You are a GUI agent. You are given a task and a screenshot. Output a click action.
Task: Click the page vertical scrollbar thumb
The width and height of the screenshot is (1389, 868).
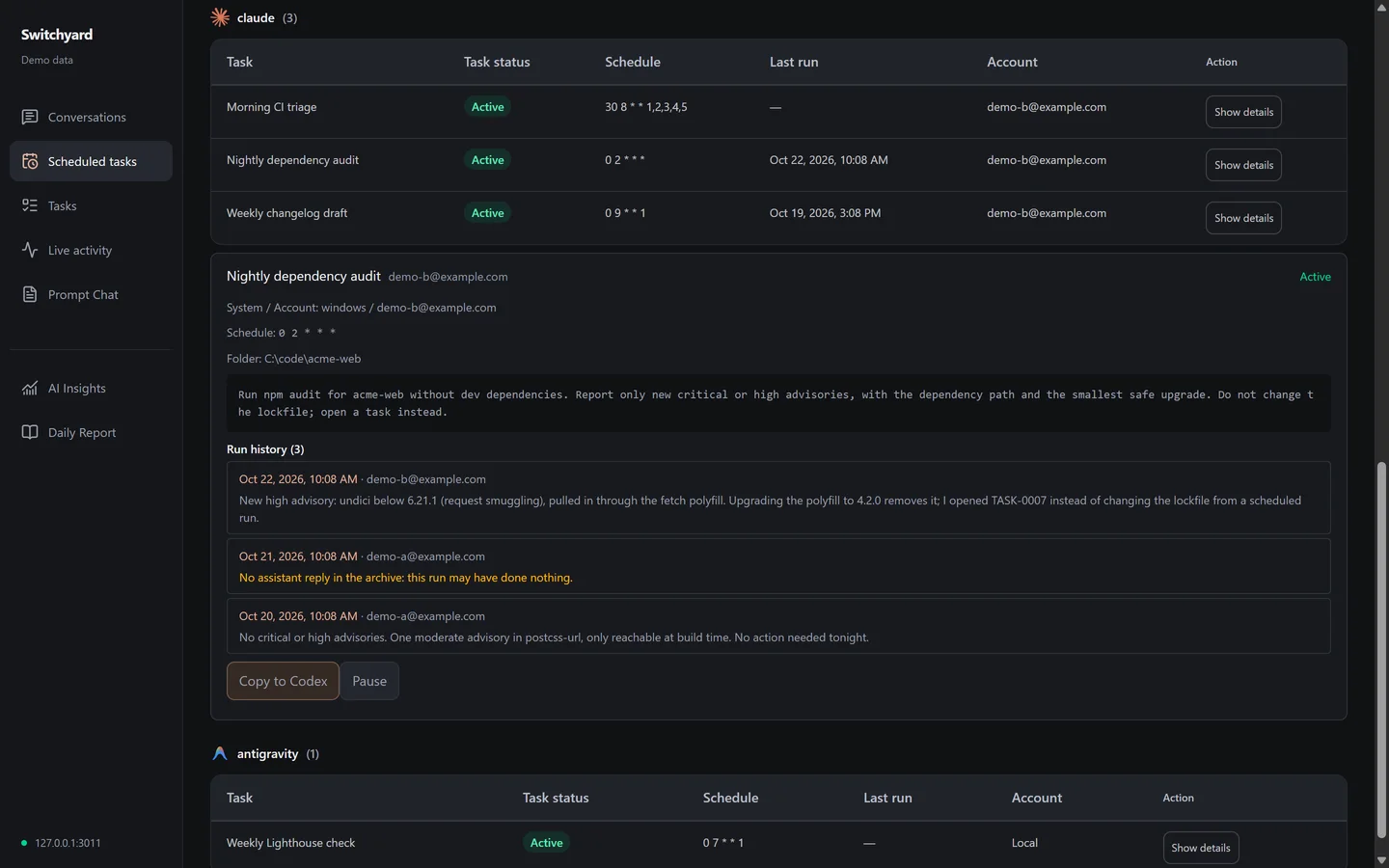click(x=1381, y=650)
